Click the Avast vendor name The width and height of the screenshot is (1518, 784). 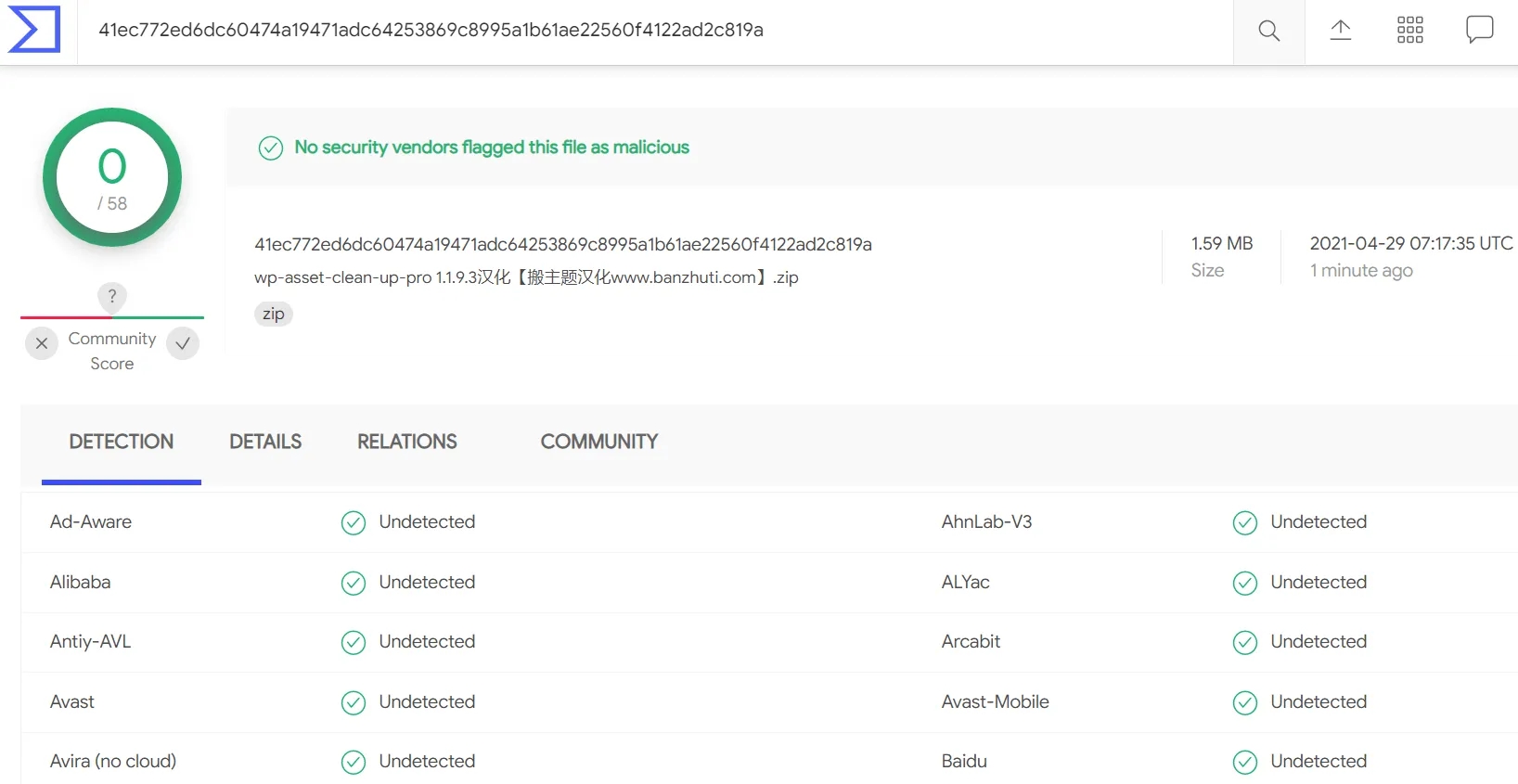[72, 701]
